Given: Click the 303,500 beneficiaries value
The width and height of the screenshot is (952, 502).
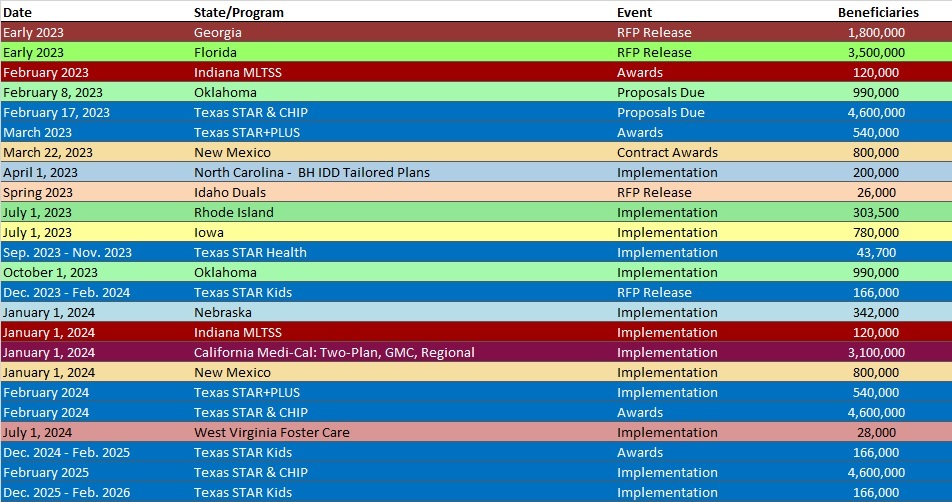Looking at the screenshot, I should pyautogui.click(x=876, y=212).
